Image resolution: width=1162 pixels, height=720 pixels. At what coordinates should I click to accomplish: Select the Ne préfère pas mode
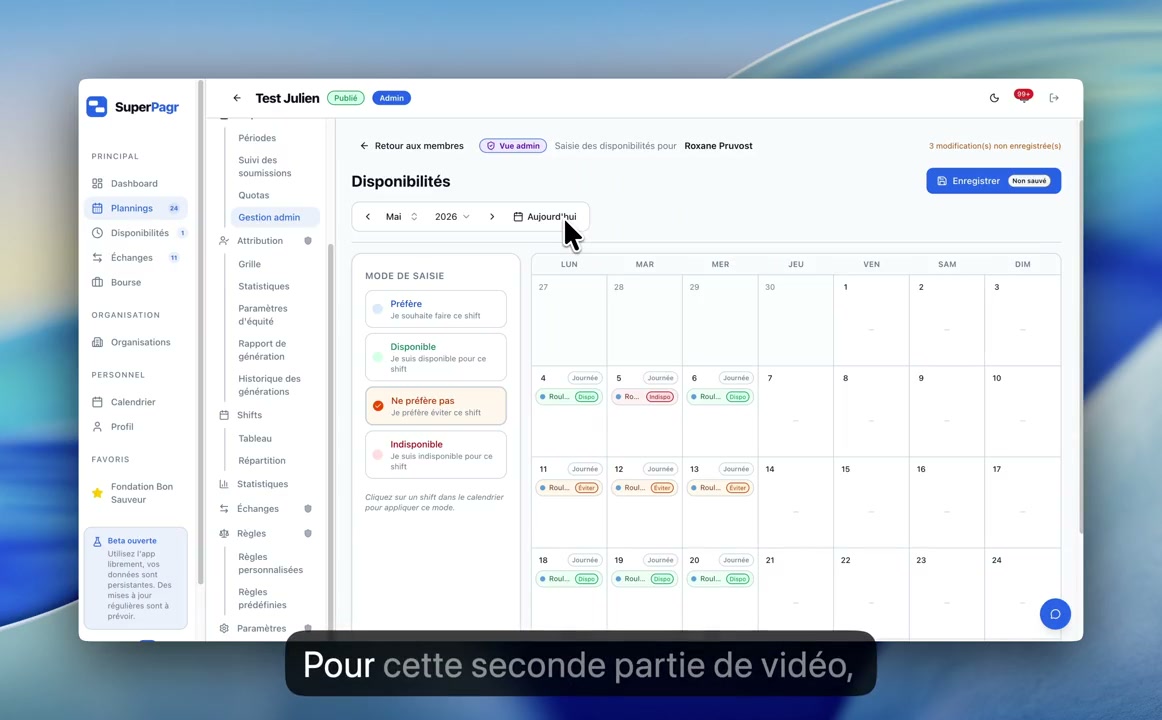pos(436,406)
